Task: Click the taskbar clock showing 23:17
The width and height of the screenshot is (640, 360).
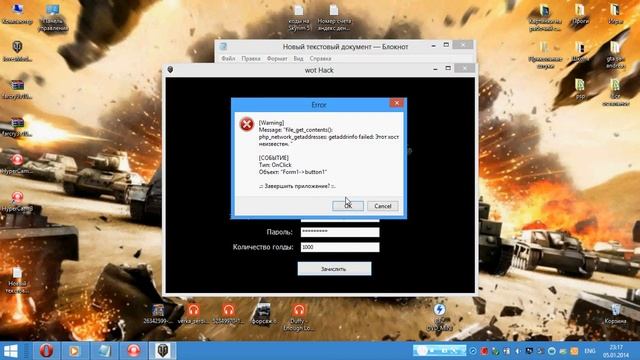Action: (x=617, y=351)
